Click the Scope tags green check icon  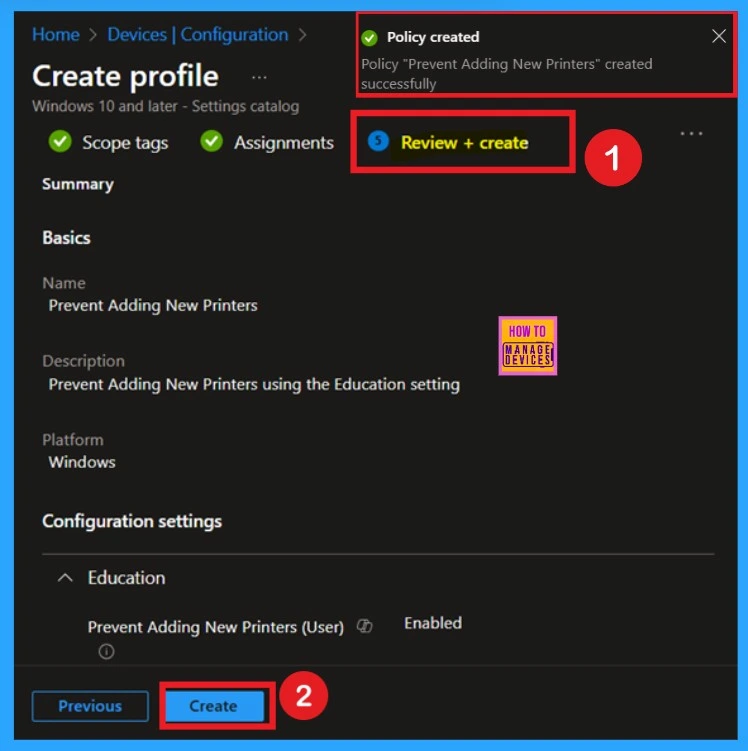click(x=60, y=141)
